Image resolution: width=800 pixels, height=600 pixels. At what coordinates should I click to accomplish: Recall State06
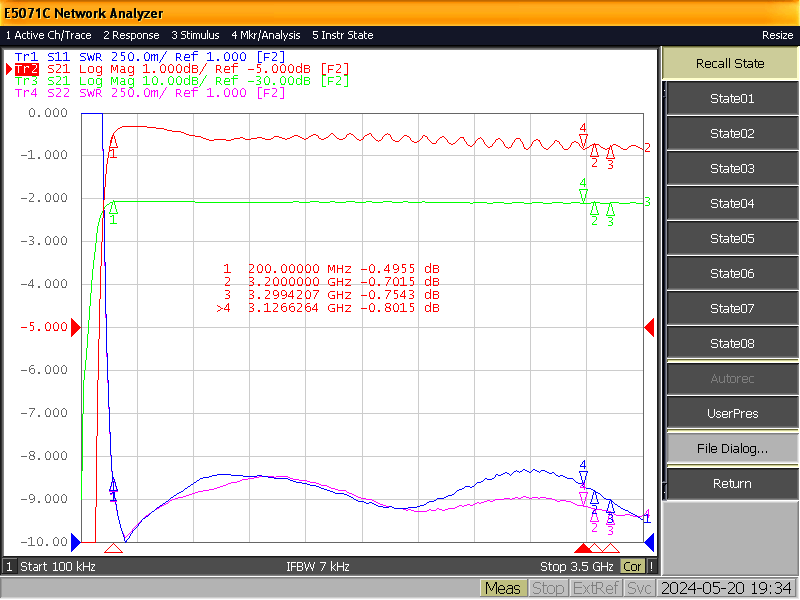coord(732,273)
